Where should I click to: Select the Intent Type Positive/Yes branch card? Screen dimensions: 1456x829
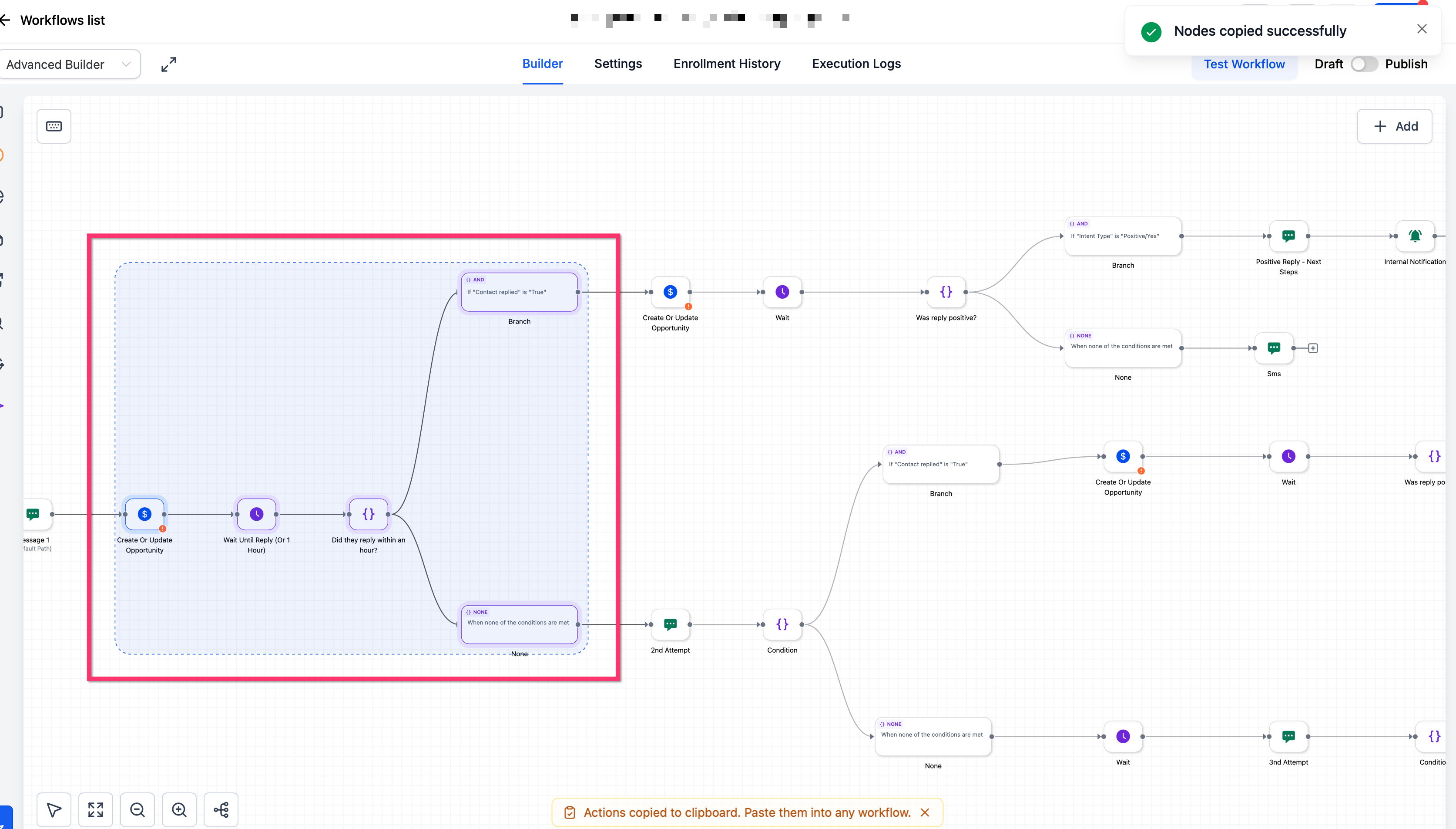1123,236
